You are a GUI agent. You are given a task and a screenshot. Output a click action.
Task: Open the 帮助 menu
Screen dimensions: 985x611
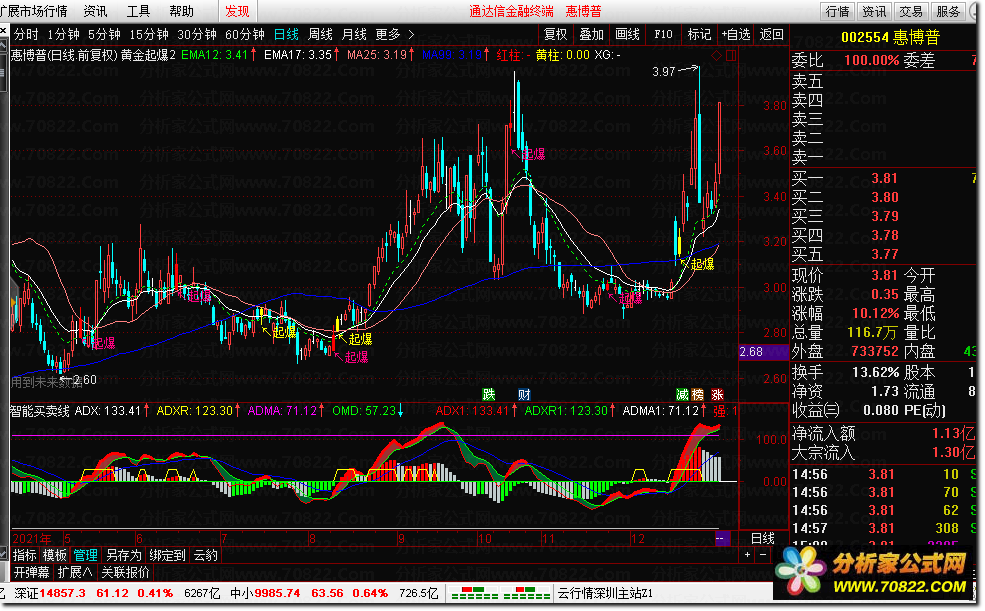(x=182, y=11)
